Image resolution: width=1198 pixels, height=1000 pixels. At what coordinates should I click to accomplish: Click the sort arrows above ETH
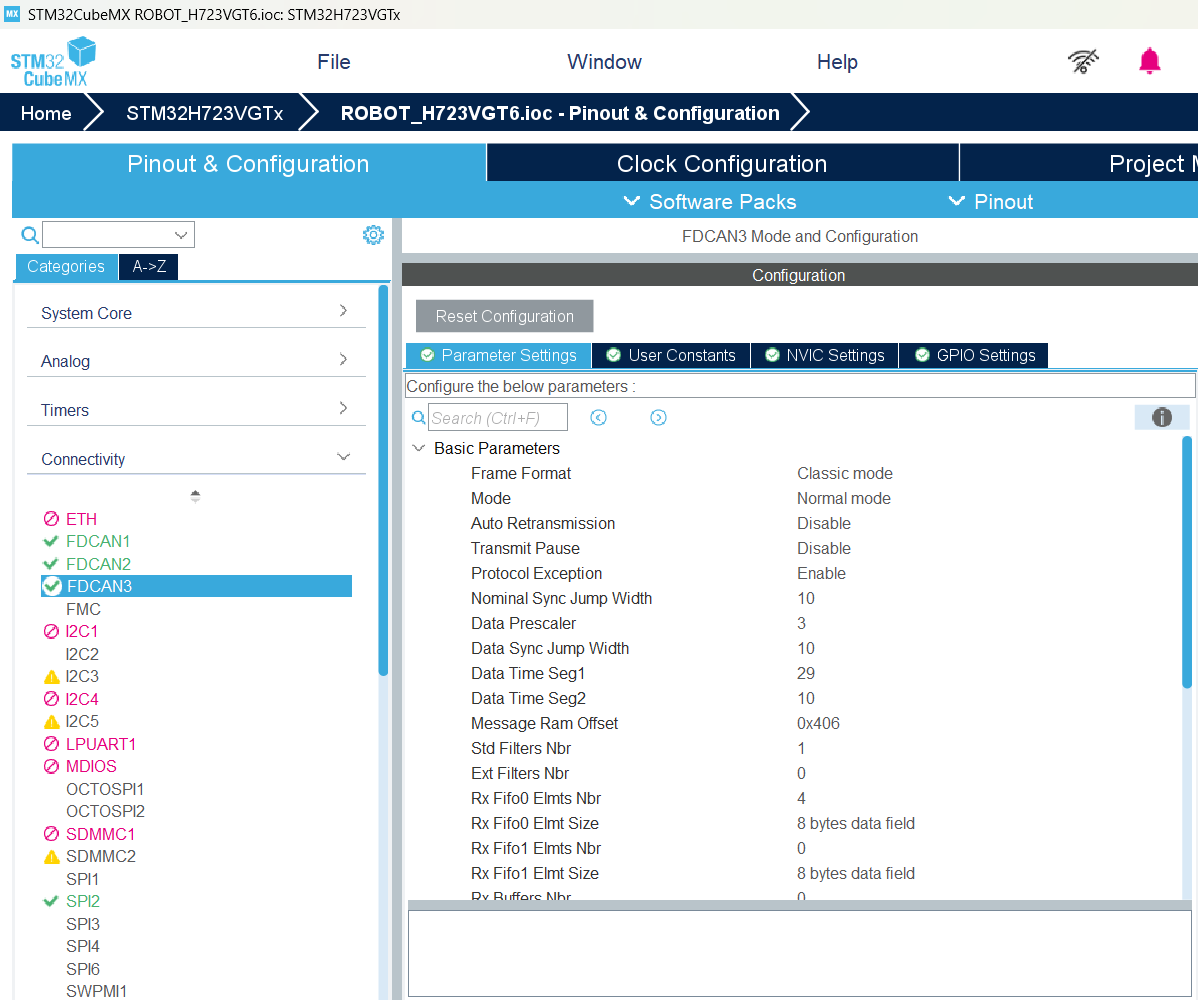click(x=196, y=496)
